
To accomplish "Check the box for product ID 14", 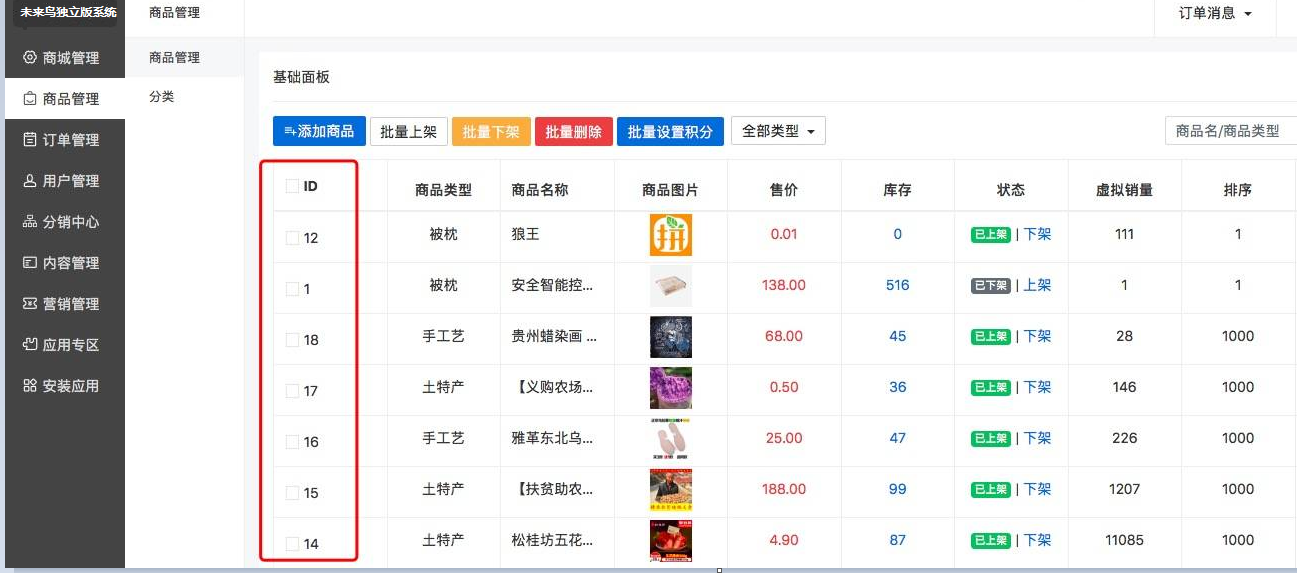I will (292, 544).
